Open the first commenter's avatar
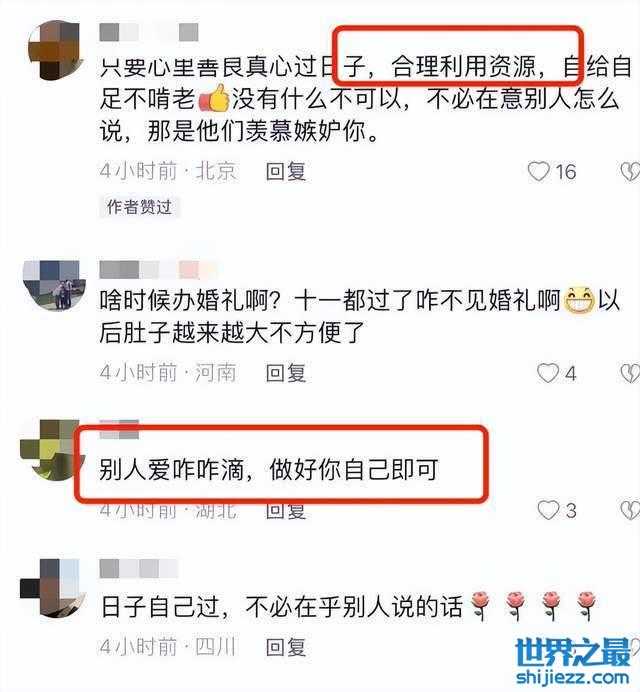The image size is (640, 692). point(55,49)
